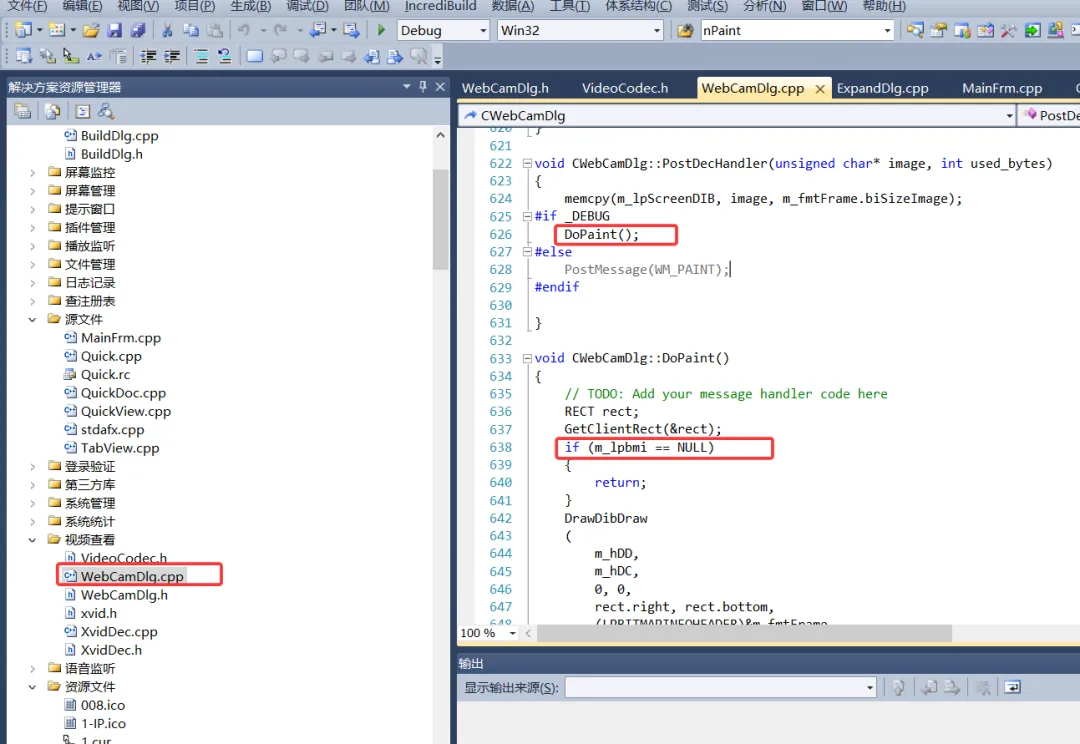
Task: Click the Comment Selection lines icon
Action: [x=201, y=56]
